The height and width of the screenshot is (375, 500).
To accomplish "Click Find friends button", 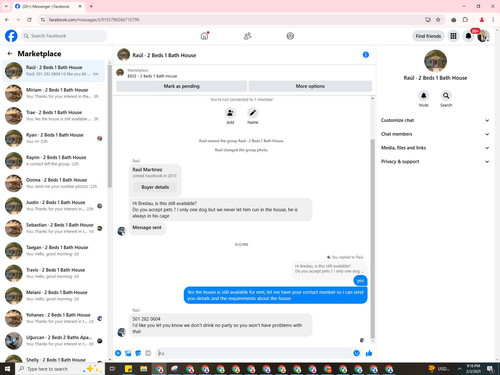I will point(428,36).
